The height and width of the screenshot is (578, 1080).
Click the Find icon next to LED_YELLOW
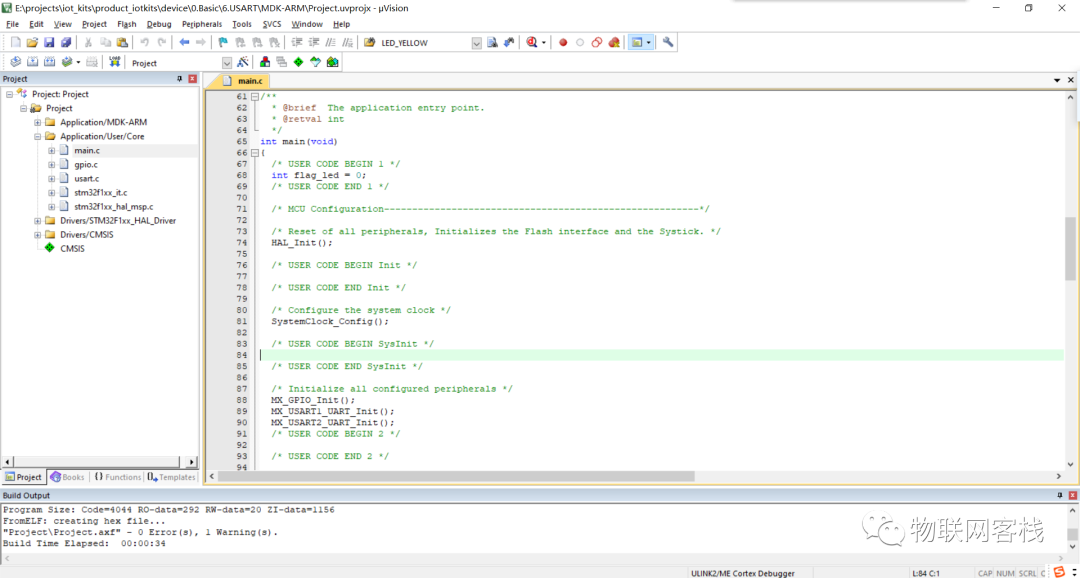click(x=492, y=42)
